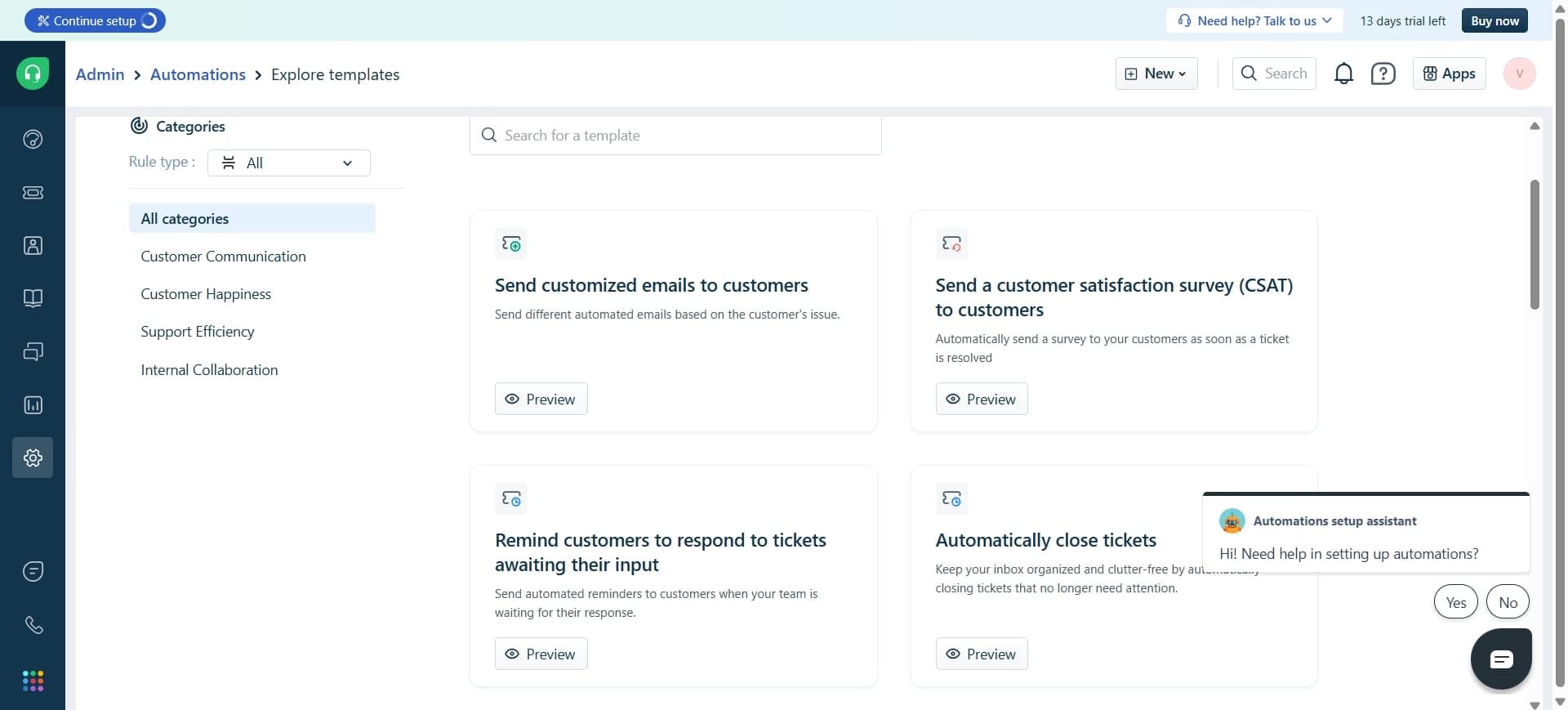Open the notifications bell
The image size is (1568, 710).
(x=1343, y=74)
